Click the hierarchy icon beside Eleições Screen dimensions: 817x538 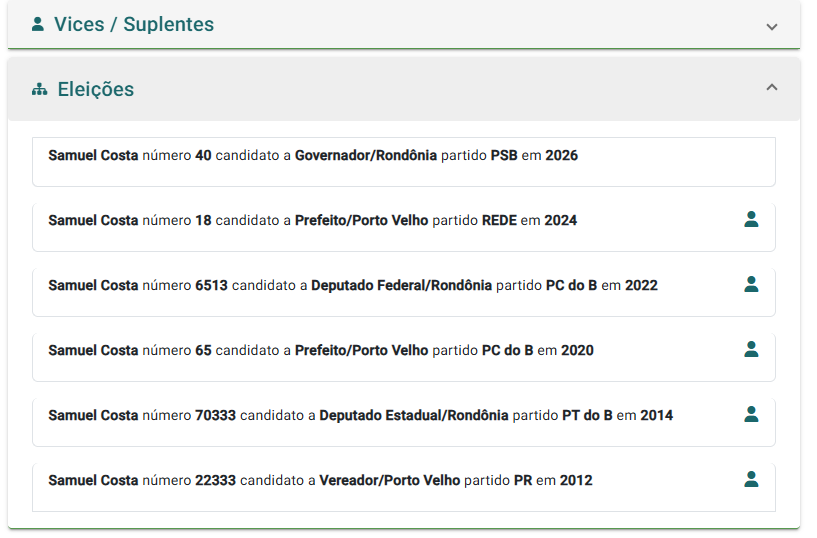(40, 90)
